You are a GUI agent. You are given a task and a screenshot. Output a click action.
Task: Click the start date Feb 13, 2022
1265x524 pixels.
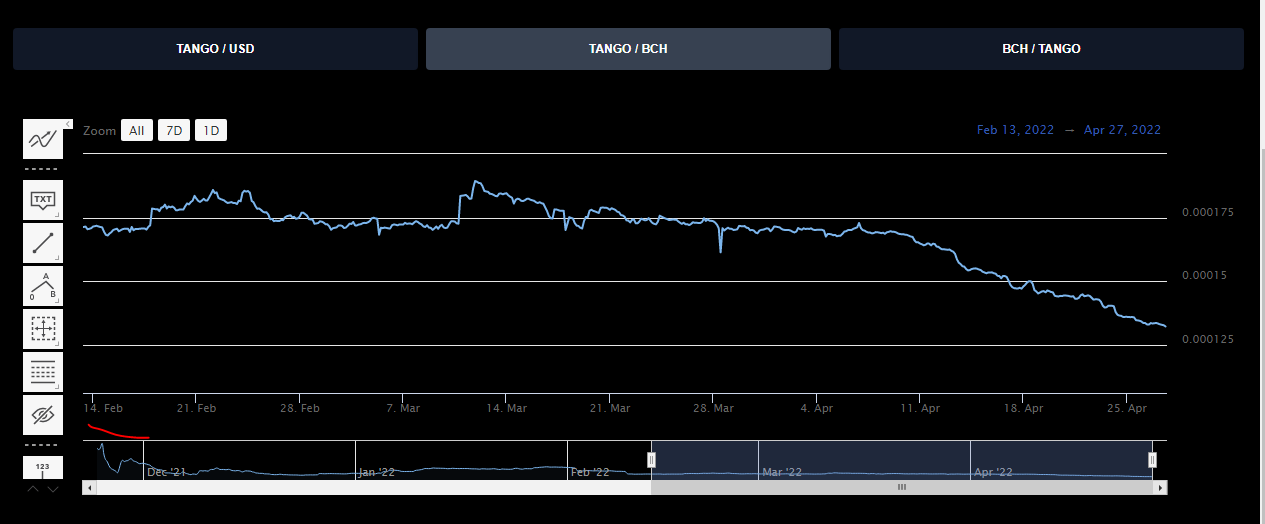pyautogui.click(x=1015, y=130)
